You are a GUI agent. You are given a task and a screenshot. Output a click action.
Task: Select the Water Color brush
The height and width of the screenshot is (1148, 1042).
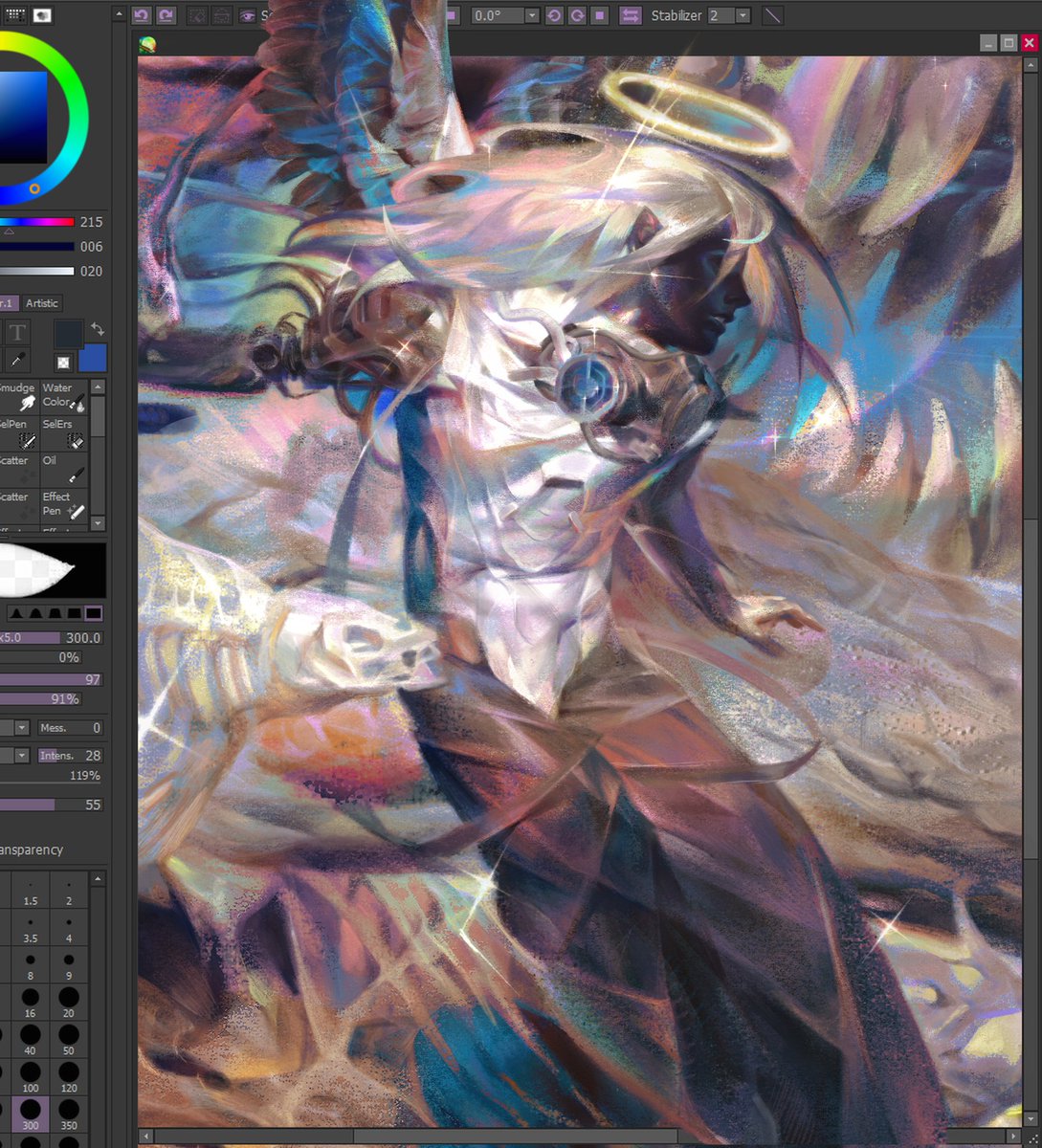63,397
